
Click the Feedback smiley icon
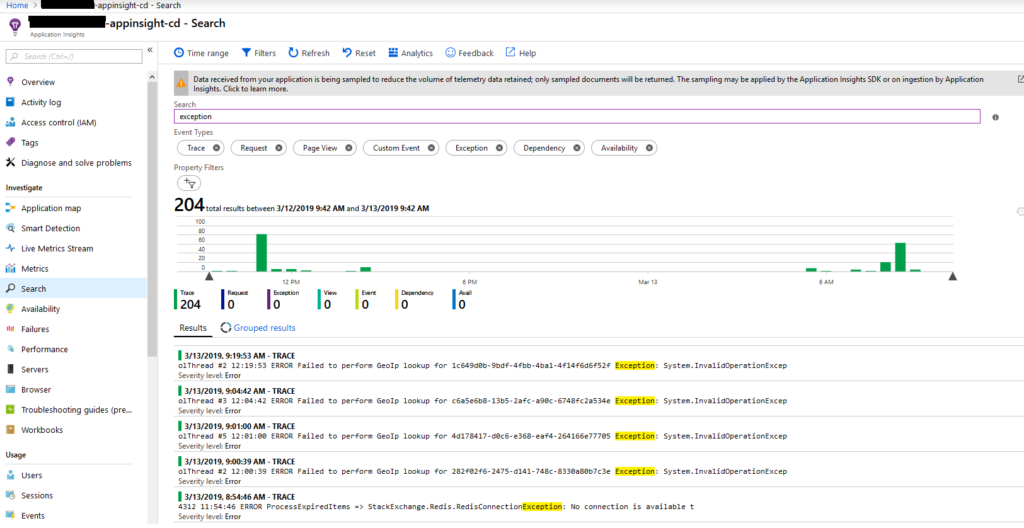click(x=451, y=53)
